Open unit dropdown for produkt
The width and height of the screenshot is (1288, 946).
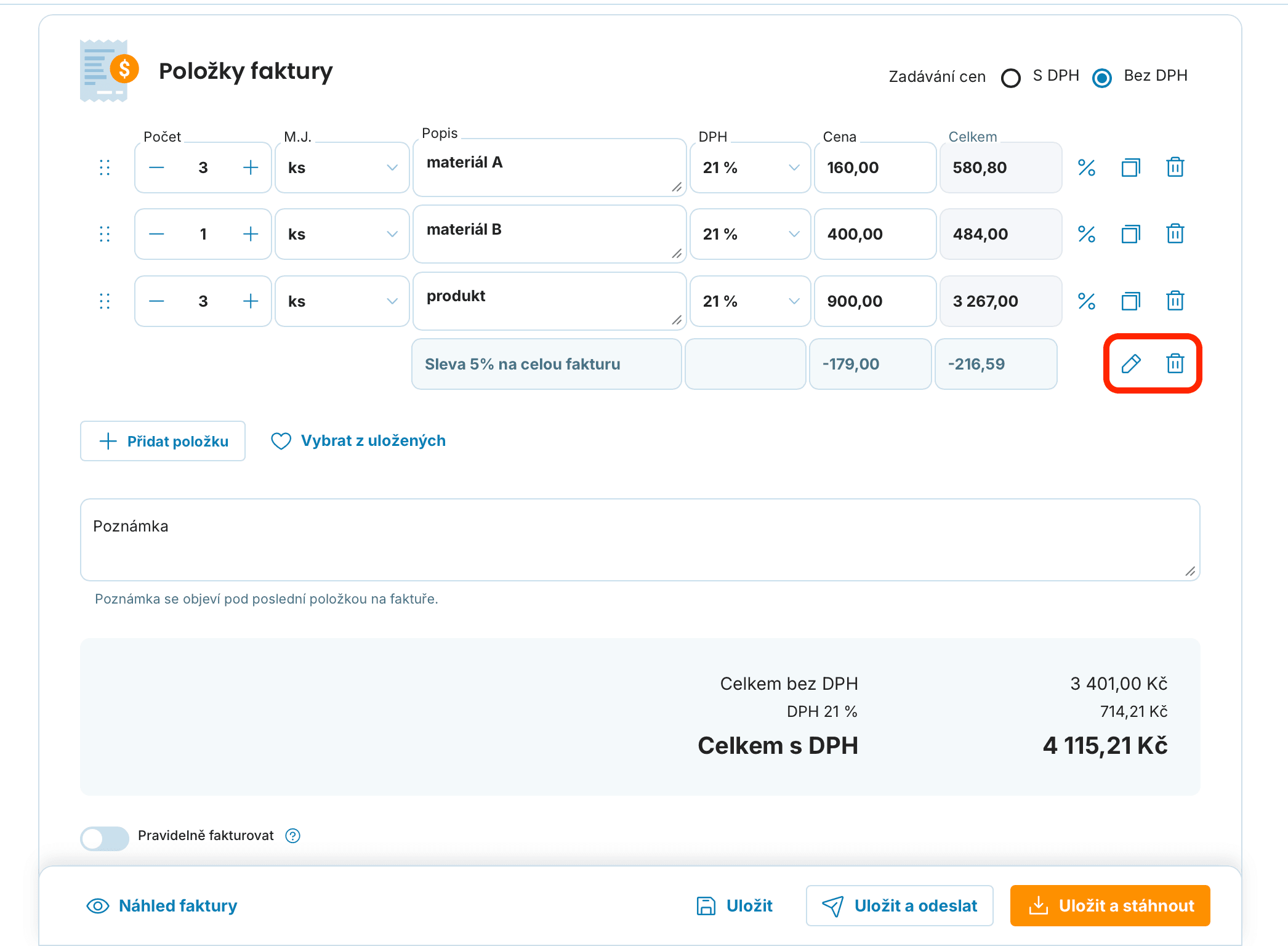342,301
